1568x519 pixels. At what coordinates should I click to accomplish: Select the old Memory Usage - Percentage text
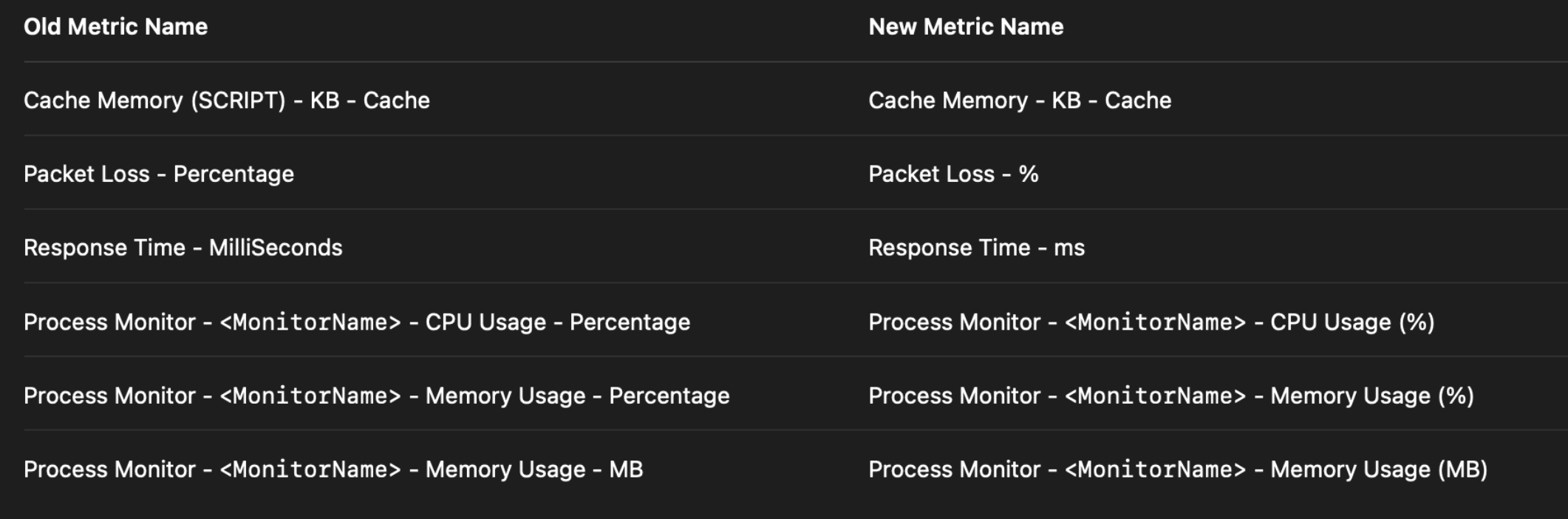point(577,396)
